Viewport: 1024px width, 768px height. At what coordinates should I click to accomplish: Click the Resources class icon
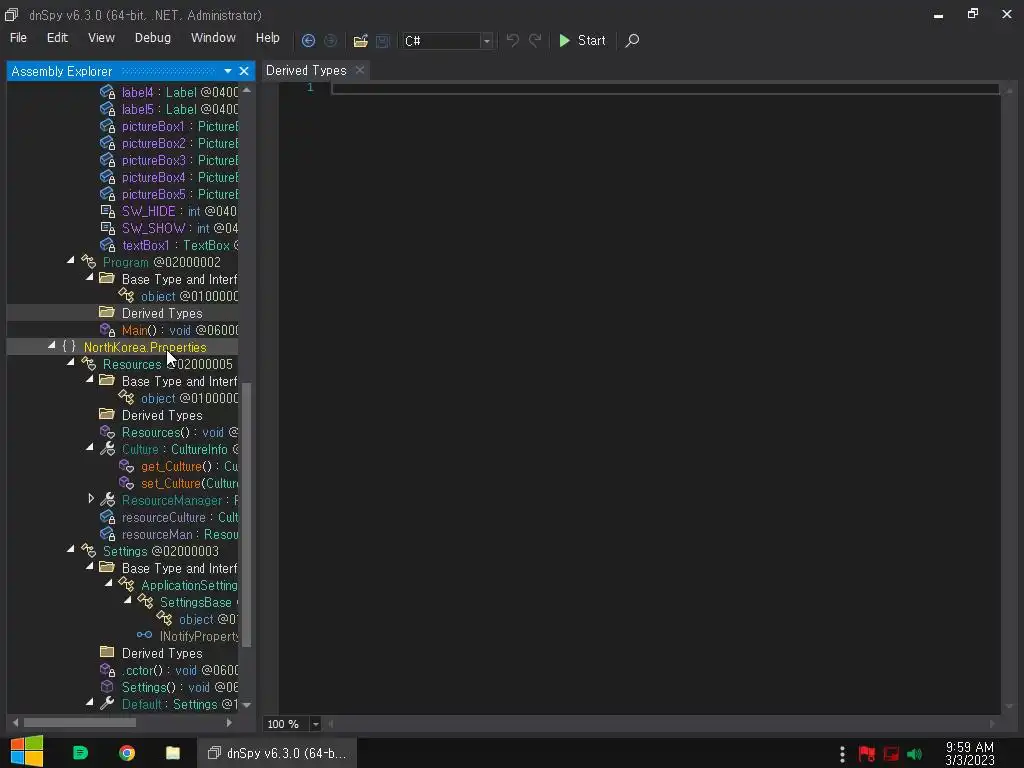pyautogui.click(x=88, y=364)
